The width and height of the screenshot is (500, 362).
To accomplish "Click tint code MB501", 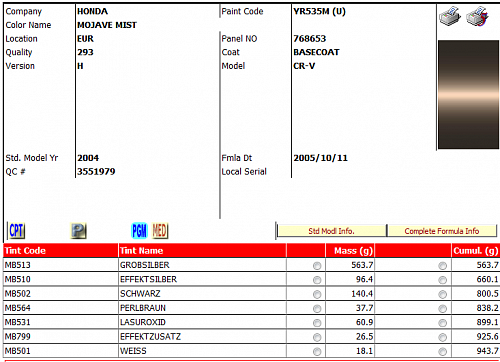I will tap(18, 351).
